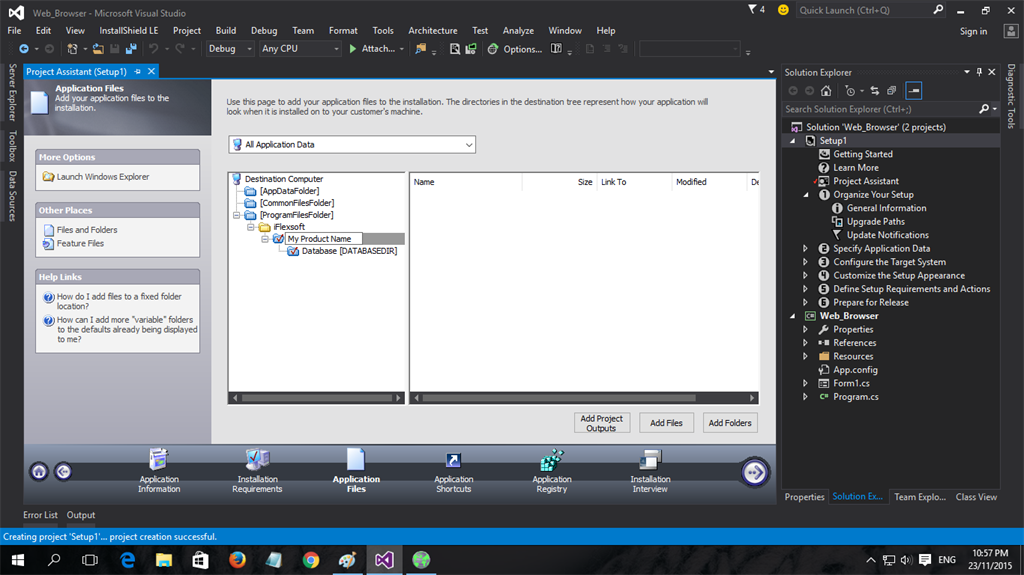1024x575 pixels.
Task: Expand Prepare for Release node
Action: point(806,303)
